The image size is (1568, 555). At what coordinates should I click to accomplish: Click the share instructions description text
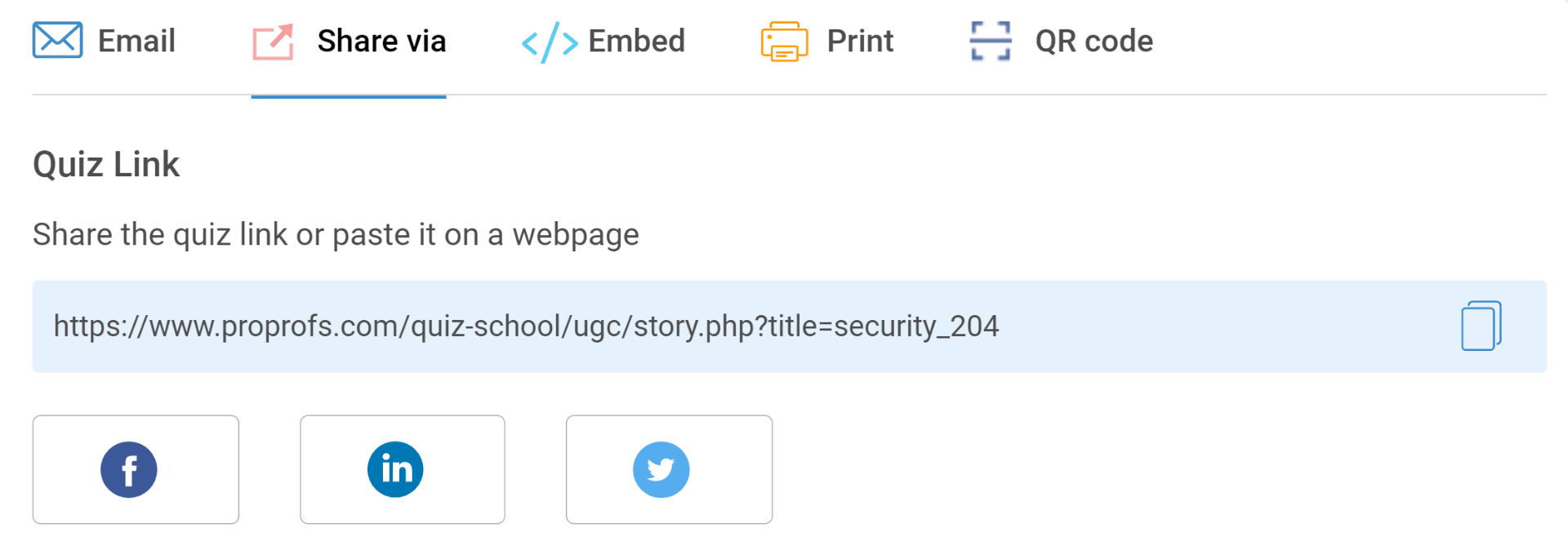coord(336,234)
